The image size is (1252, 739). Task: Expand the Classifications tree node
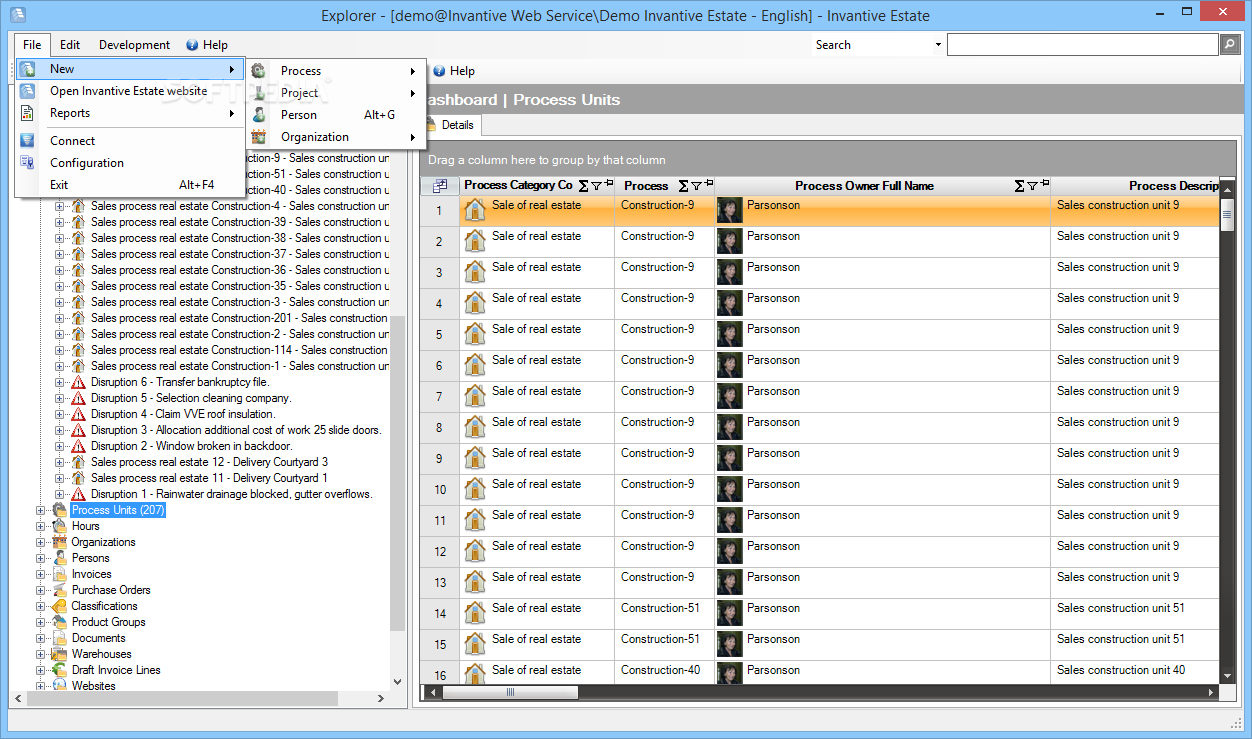click(x=41, y=606)
